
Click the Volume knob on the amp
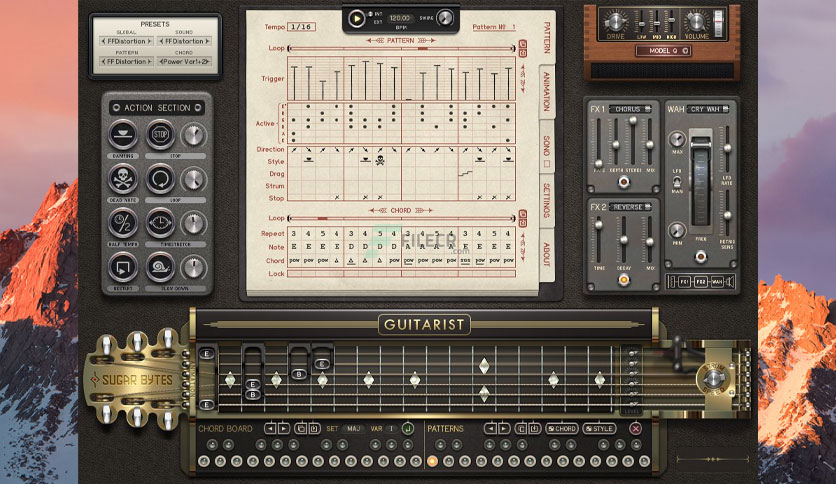[696, 22]
